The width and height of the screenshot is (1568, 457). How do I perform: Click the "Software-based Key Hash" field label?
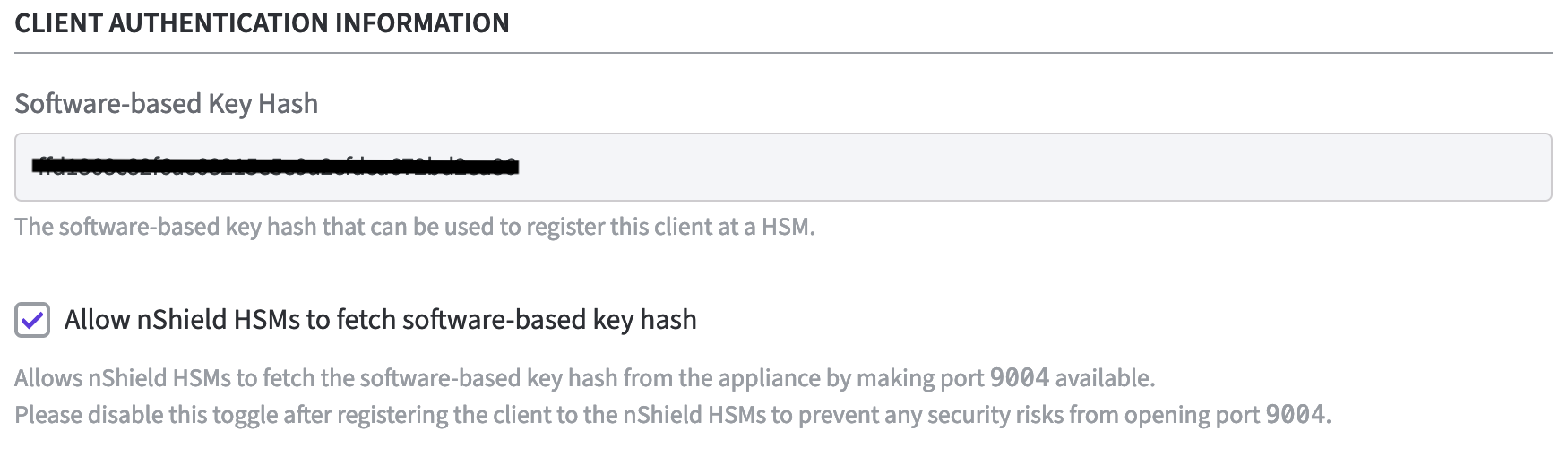point(166,104)
